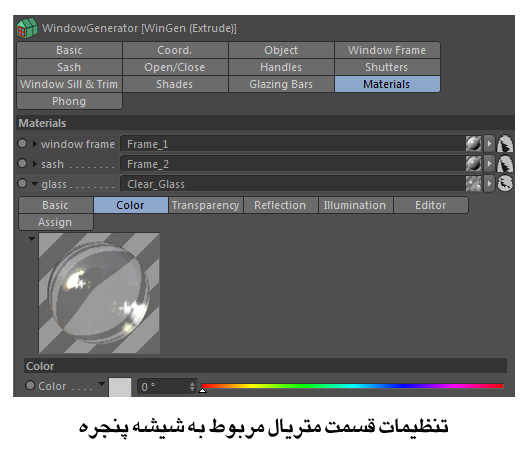
Task: Select the Handles tab
Action: [281, 67]
